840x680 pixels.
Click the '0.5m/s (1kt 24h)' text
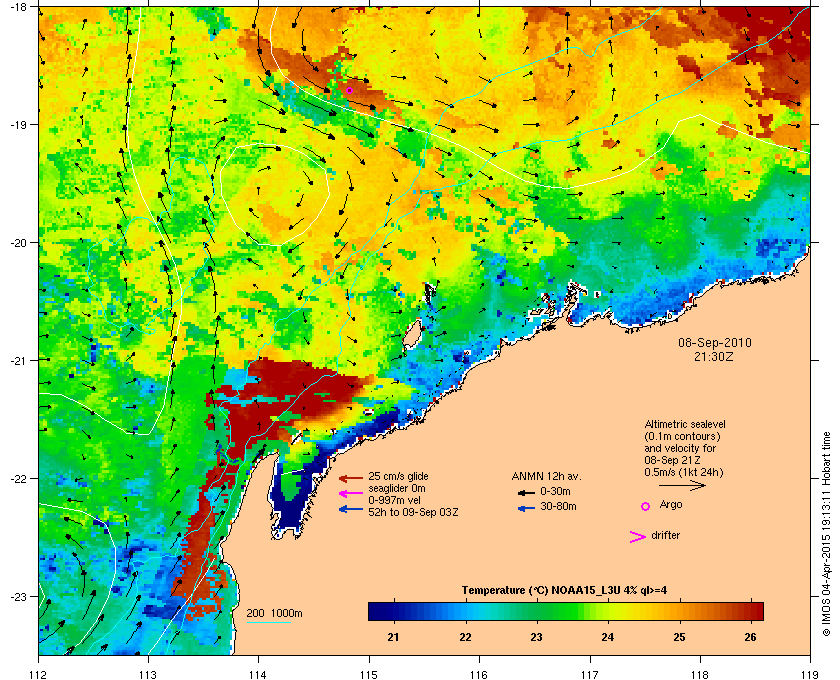[x=684, y=473]
